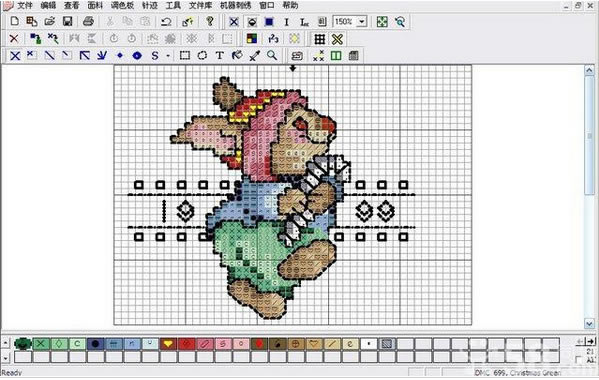Open the 帮助 menu
Screen dimensions: 599x380
pyautogui.click(x=290, y=5)
